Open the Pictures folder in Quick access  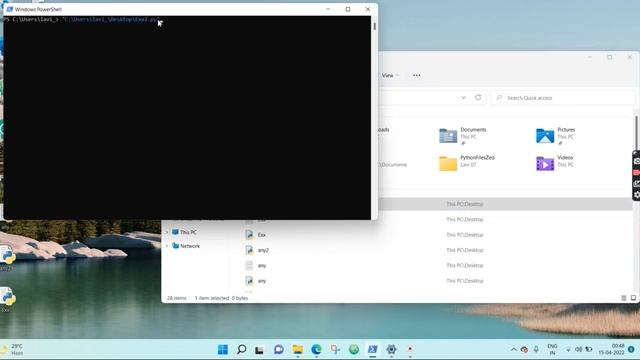tap(556, 136)
